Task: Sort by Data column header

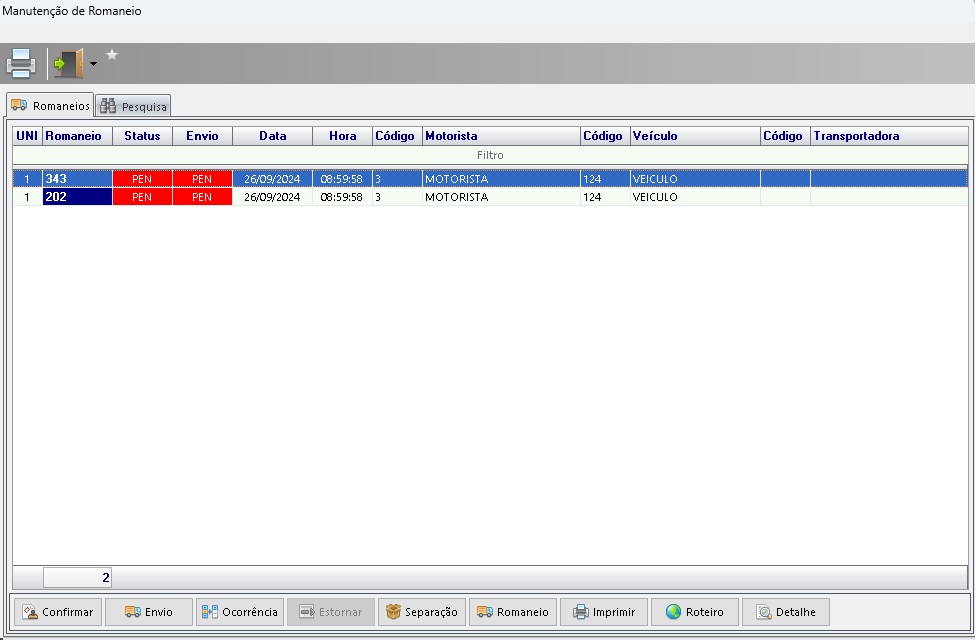Action: tap(272, 136)
